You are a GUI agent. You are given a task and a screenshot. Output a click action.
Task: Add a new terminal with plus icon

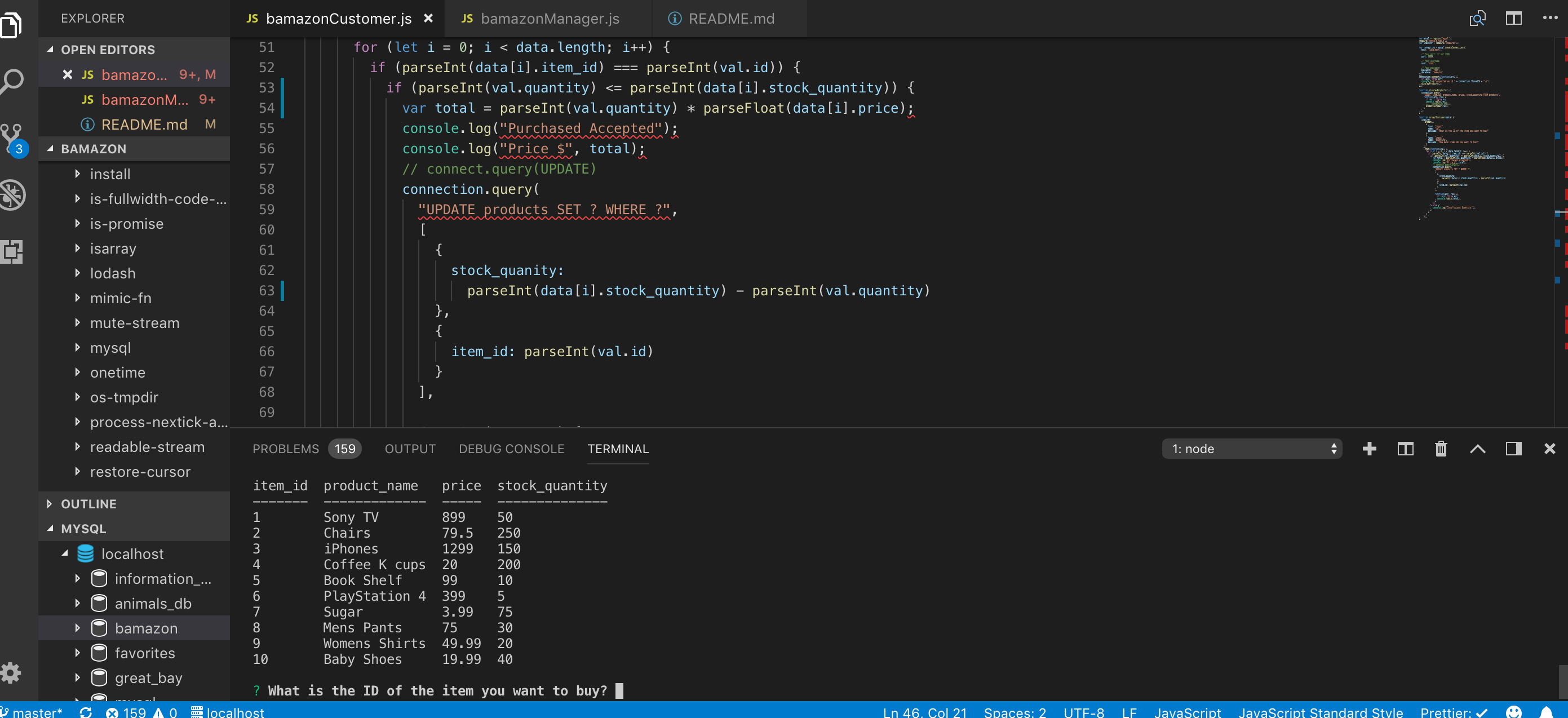click(x=1369, y=449)
